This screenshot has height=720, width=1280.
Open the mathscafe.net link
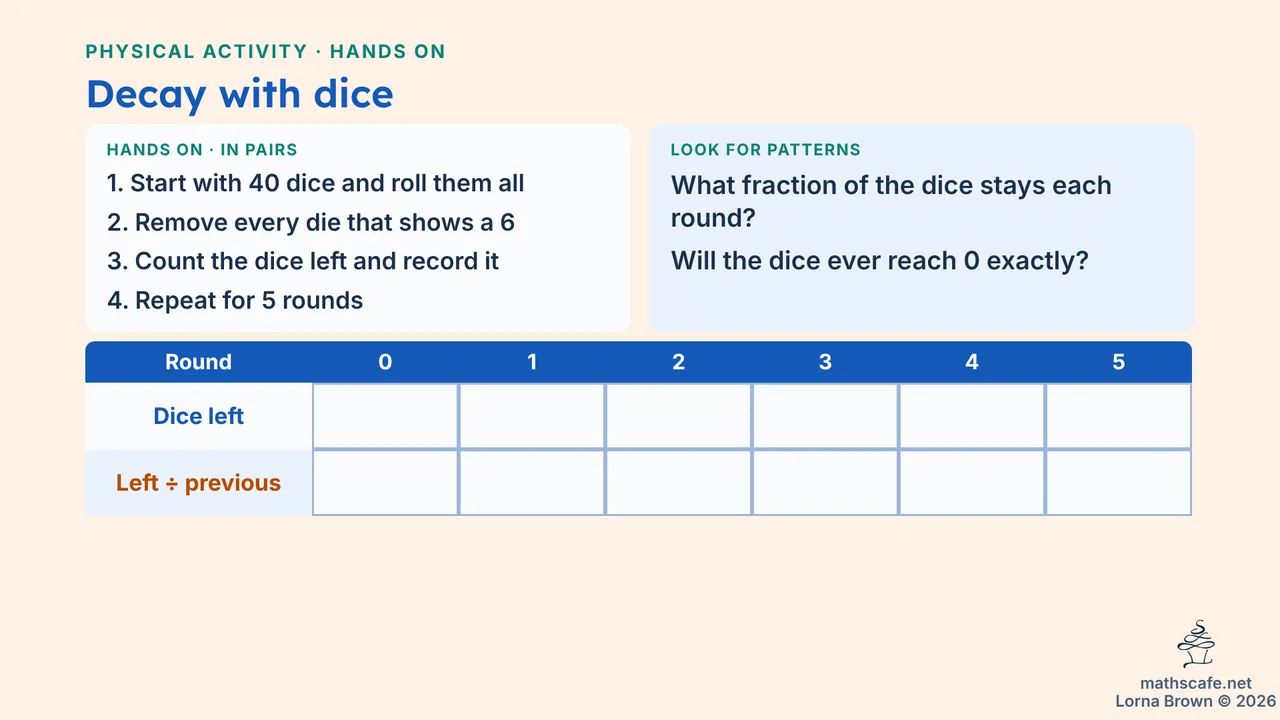pos(1196,684)
